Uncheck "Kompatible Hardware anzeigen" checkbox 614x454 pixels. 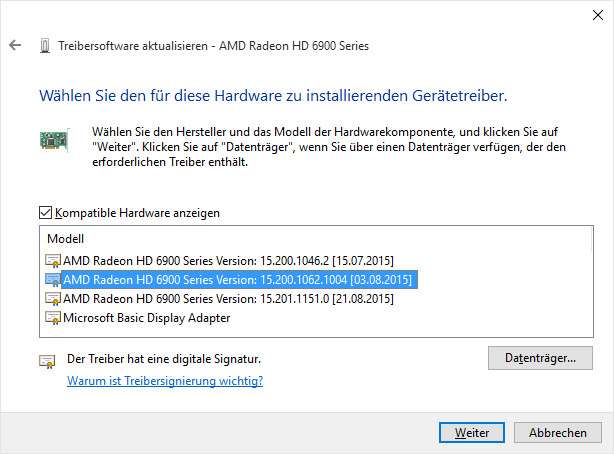pyautogui.click(x=46, y=213)
